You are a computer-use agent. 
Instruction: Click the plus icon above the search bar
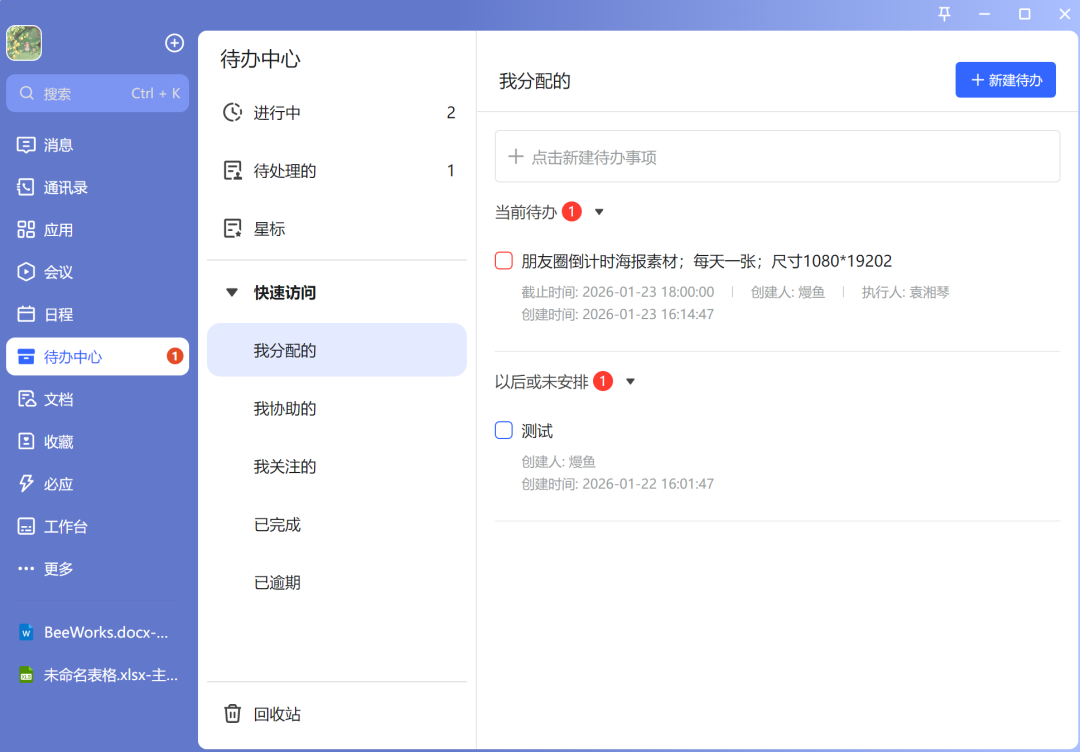point(174,43)
